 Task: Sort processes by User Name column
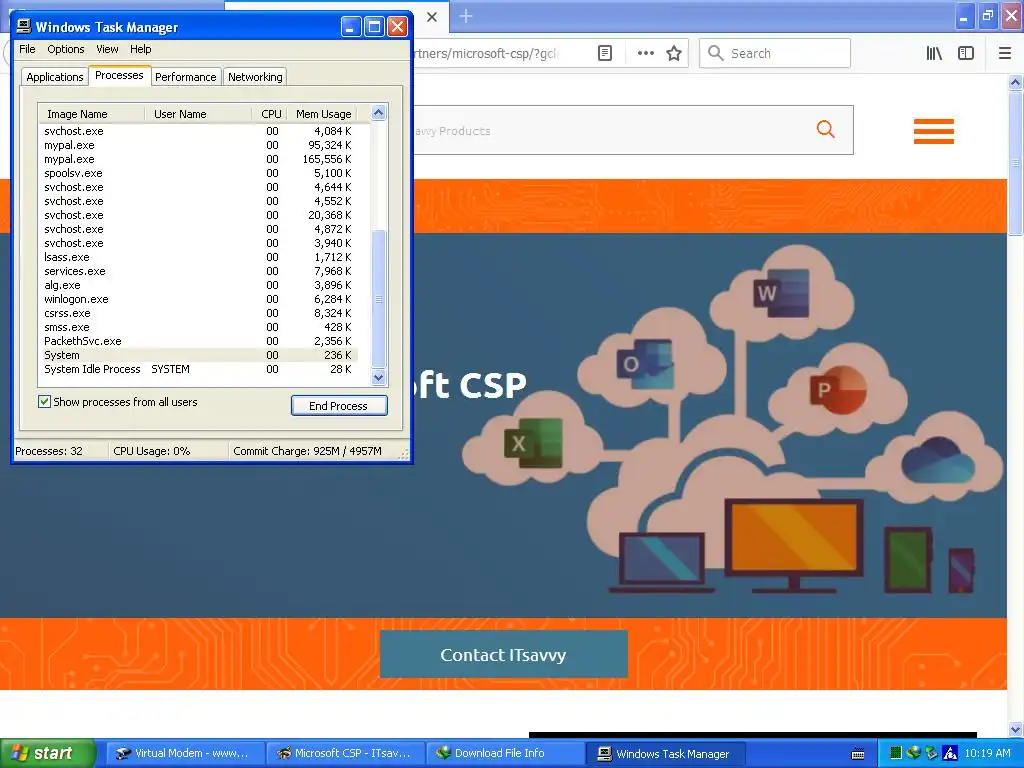point(198,114)
